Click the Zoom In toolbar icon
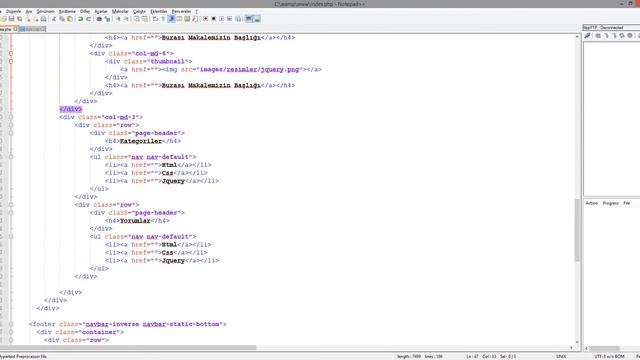 pyautogui.click(x=118, y=19)
